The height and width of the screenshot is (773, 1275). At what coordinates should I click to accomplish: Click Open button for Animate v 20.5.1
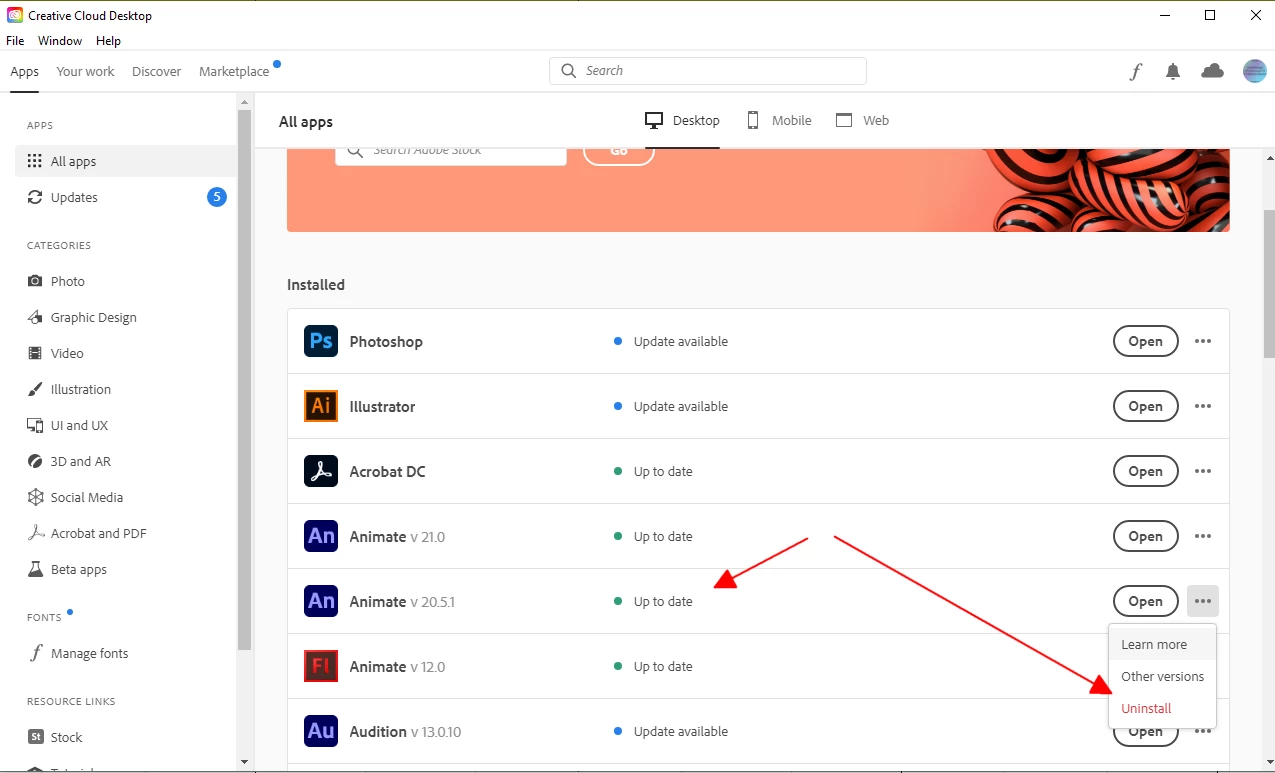1145,601
